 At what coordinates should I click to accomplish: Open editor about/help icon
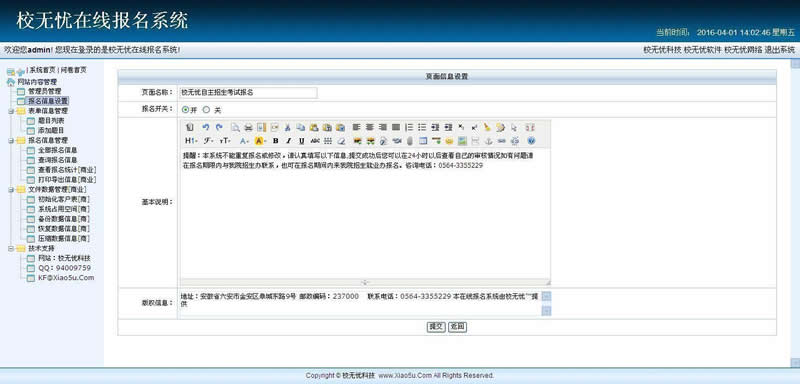click(531, 141)
